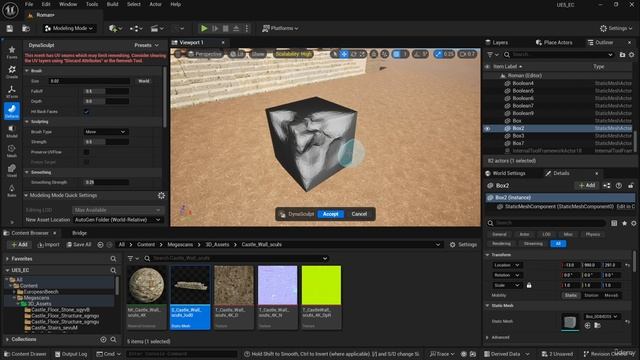Screen dimensions: 640x360
Task: Search Favorites magnifier icon
Action: 113,259
